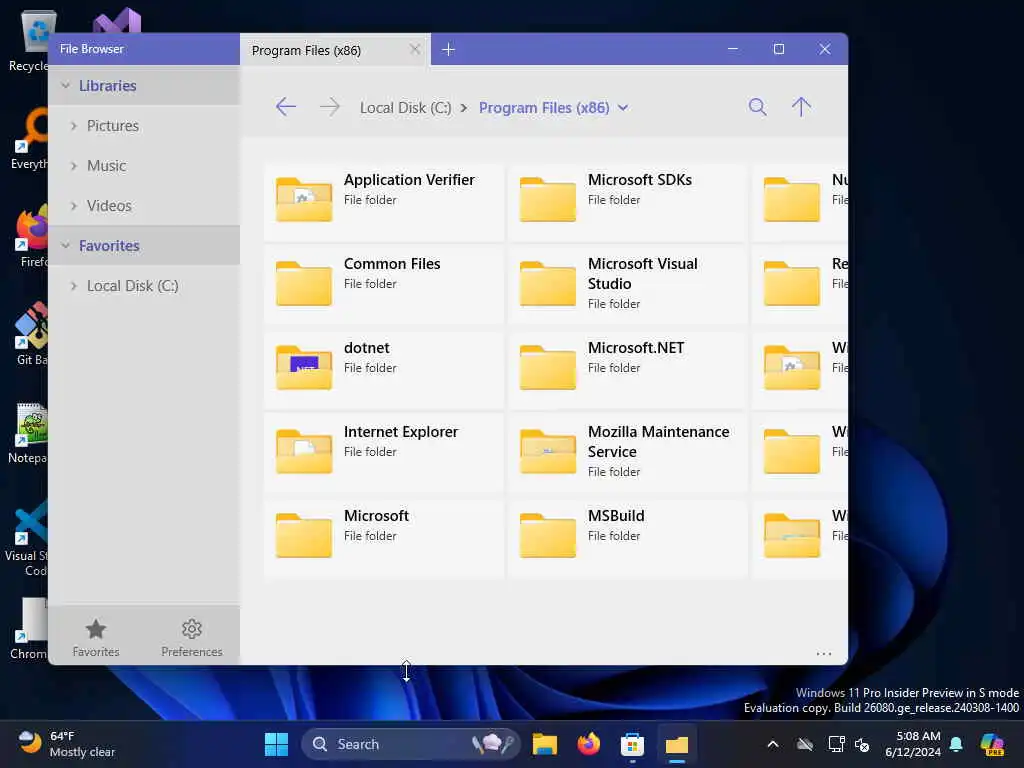Open the Microsoft.NET folder icon
Viewport: 1024px width, 768px height.
(x=547, y=368)
